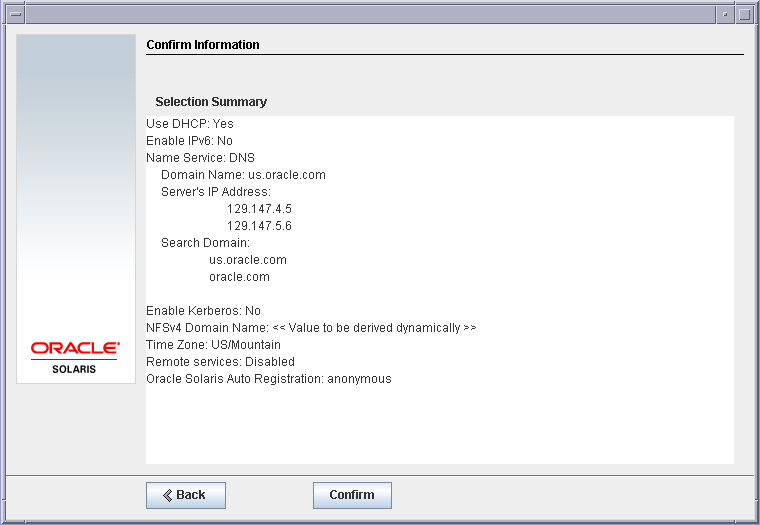Image resolution: width=760 pixels, height=525 pixels.
Task: Click the search domain us.oracle.com entry
Action: 248,260
